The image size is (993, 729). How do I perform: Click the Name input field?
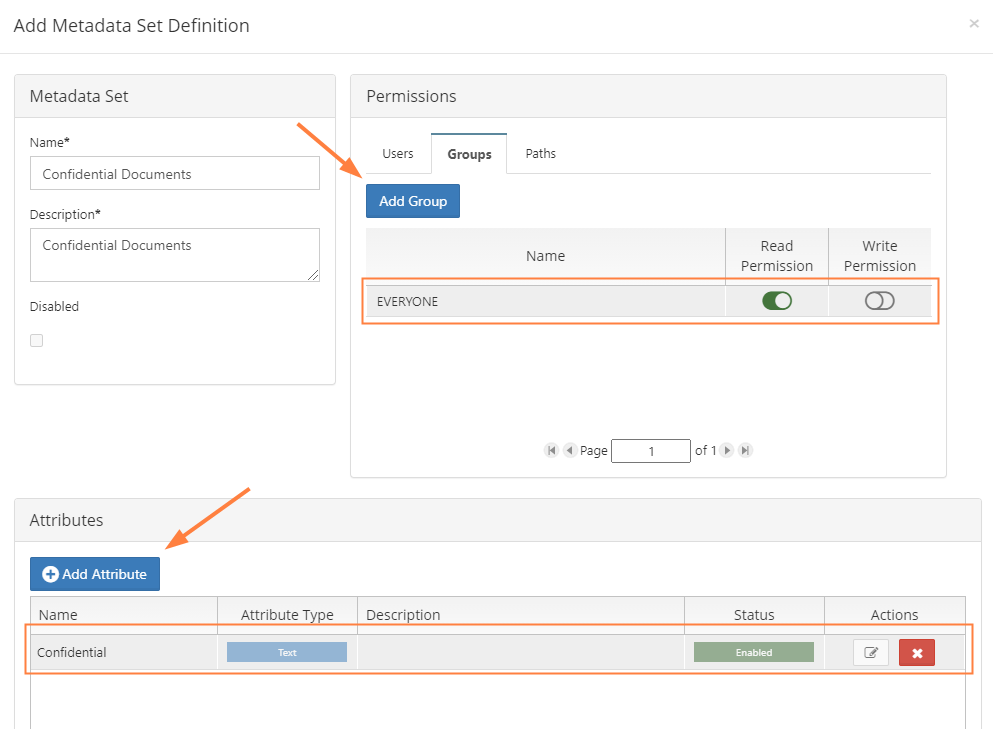pos(175,174)
